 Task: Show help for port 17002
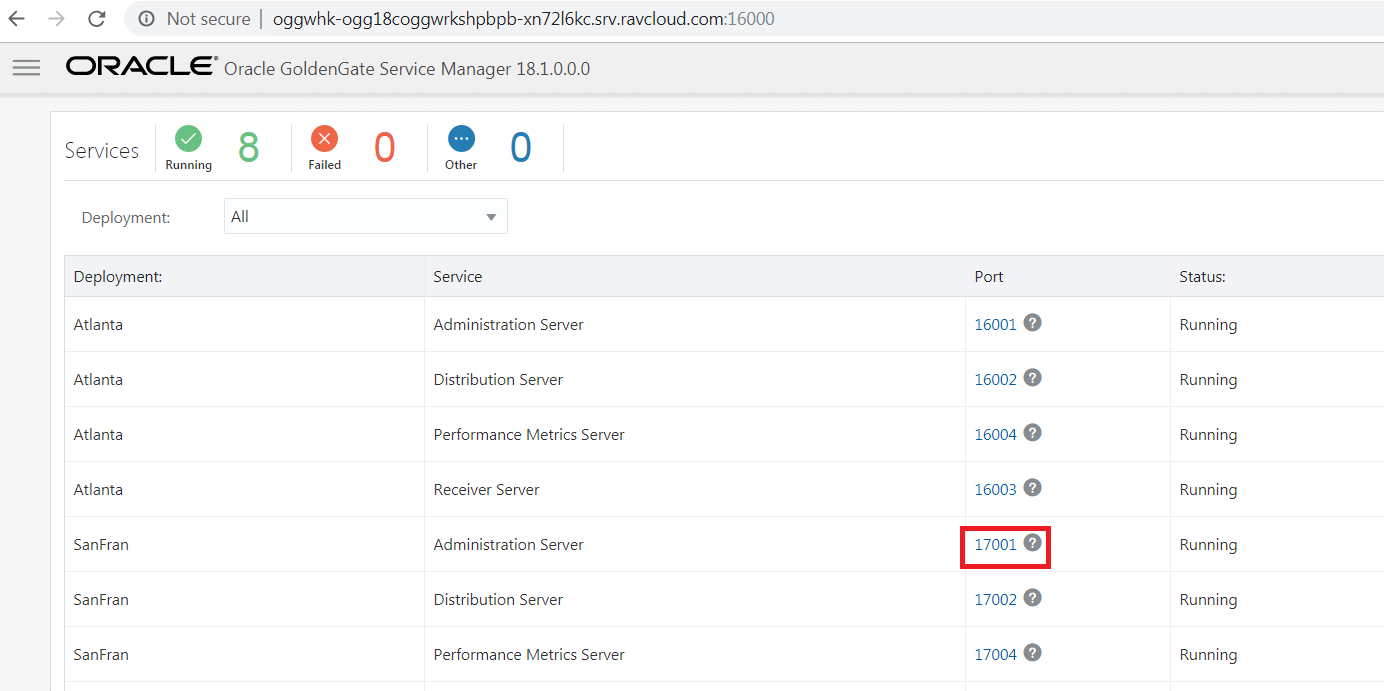[x=1033, y=598]
